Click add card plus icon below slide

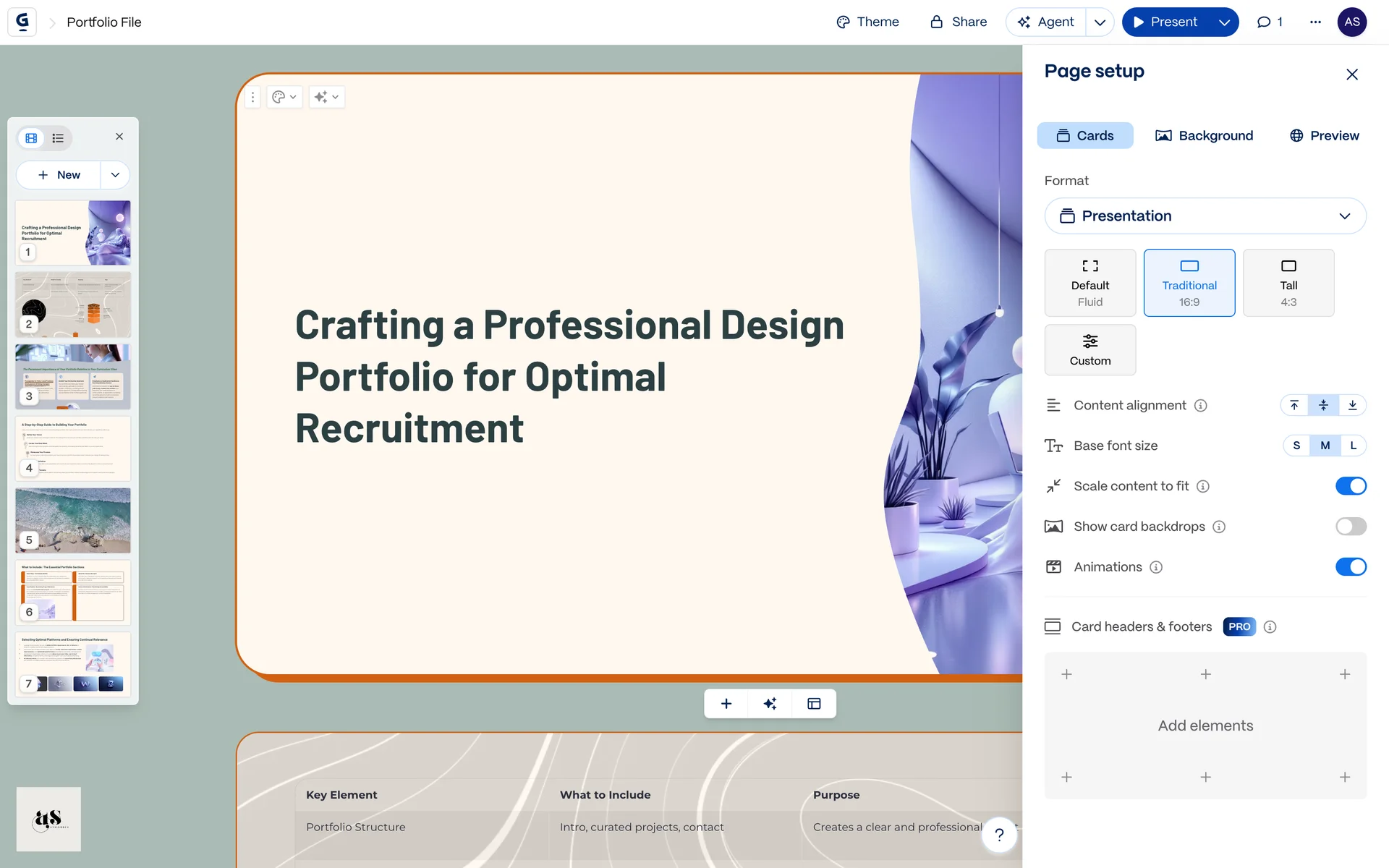[x=726, y=704]
